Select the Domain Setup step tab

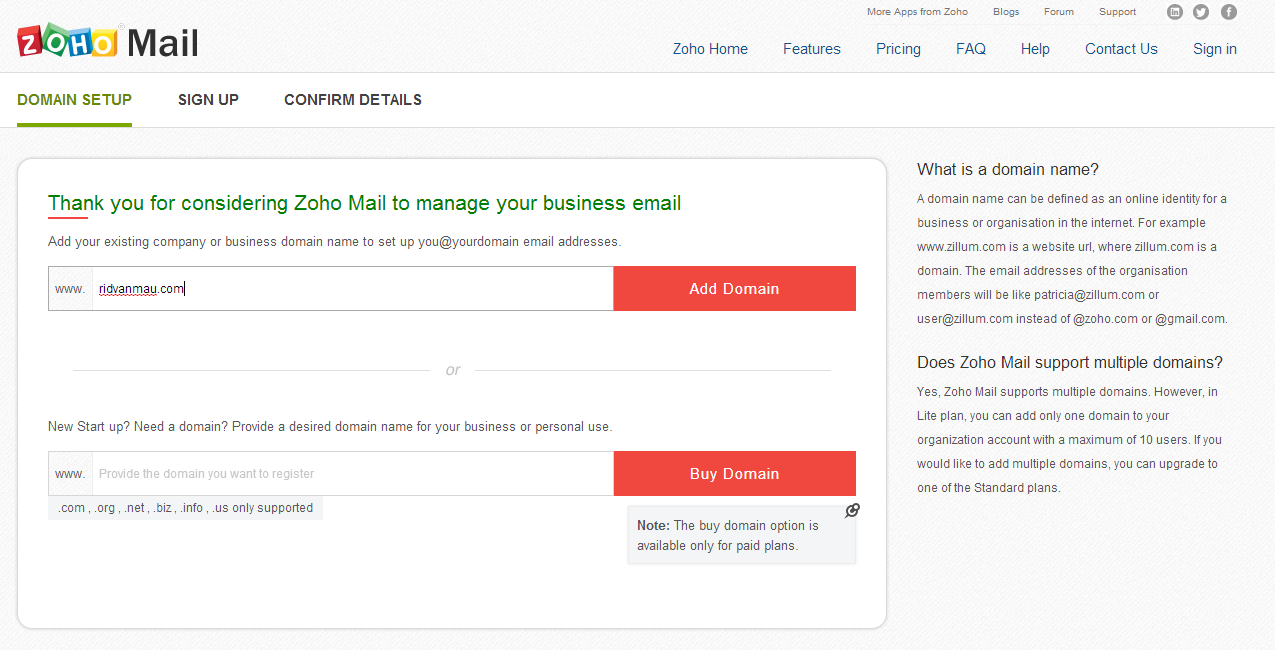(74, 100)
